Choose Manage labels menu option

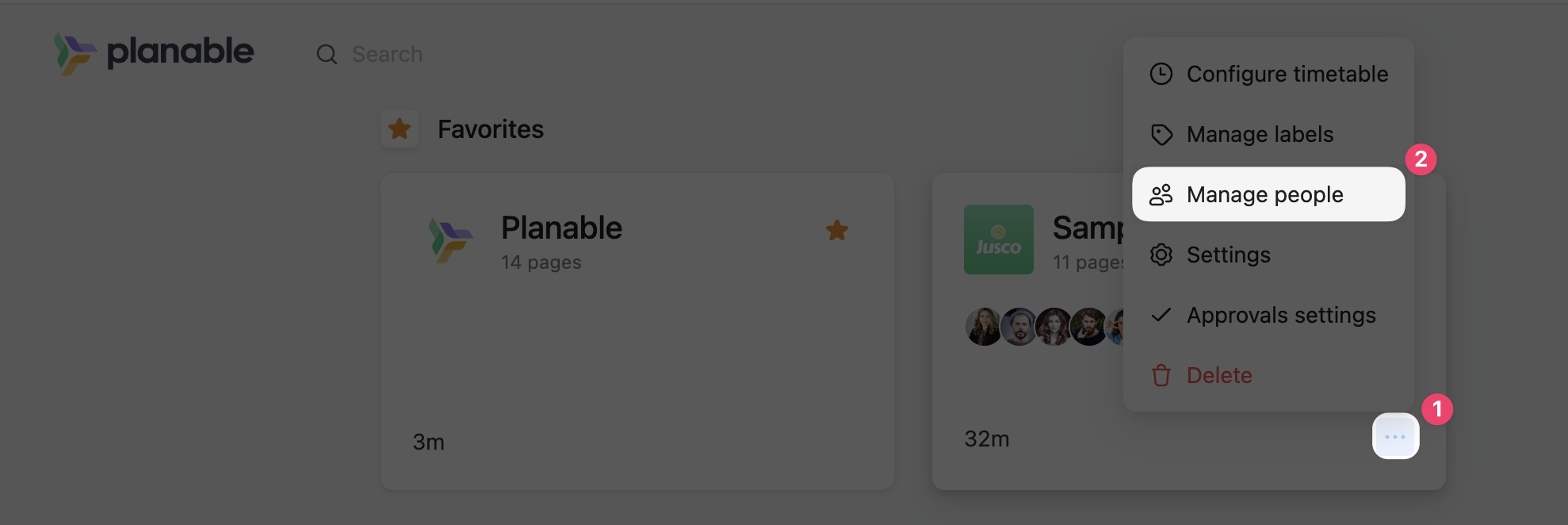coord(1260,134)
